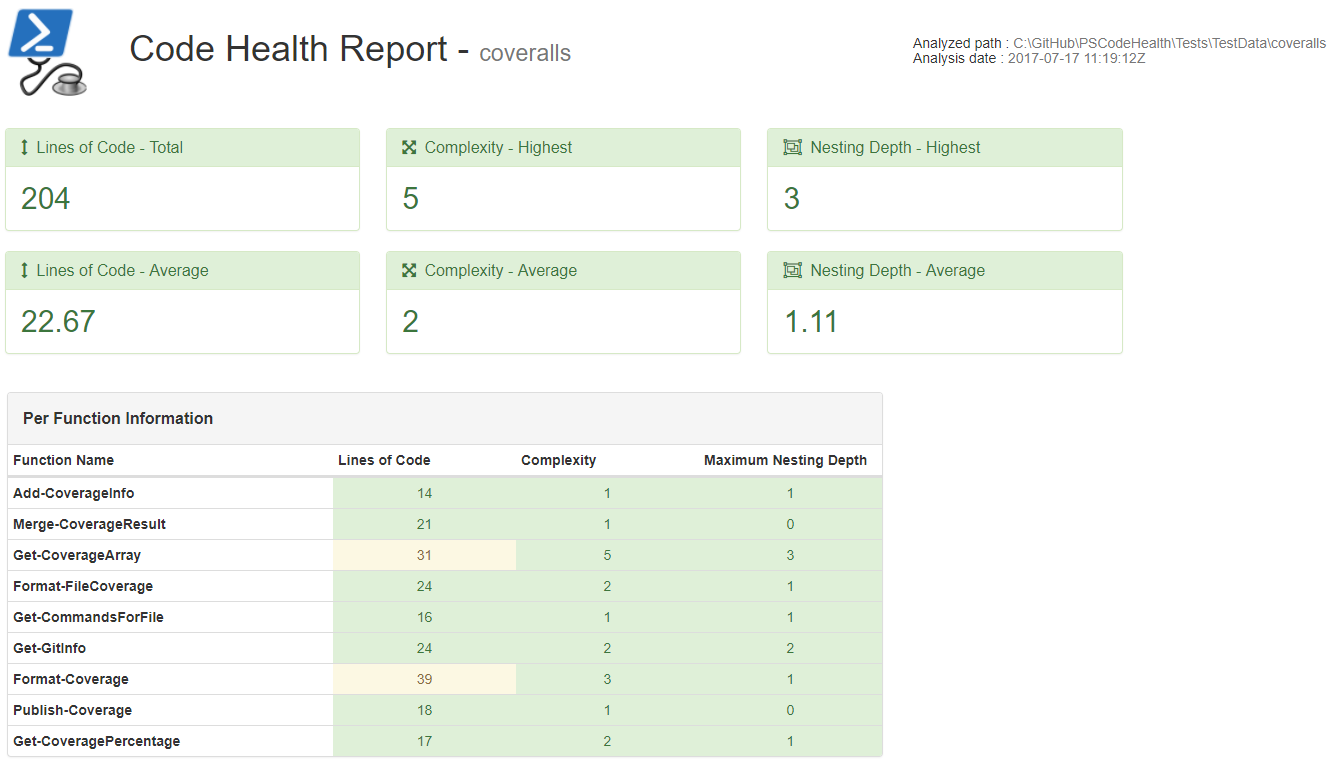This screenshot has height=762, width=1327.
Task: Click the complexity cell of Get-CoverageArray row
Action: click(607, 555)
